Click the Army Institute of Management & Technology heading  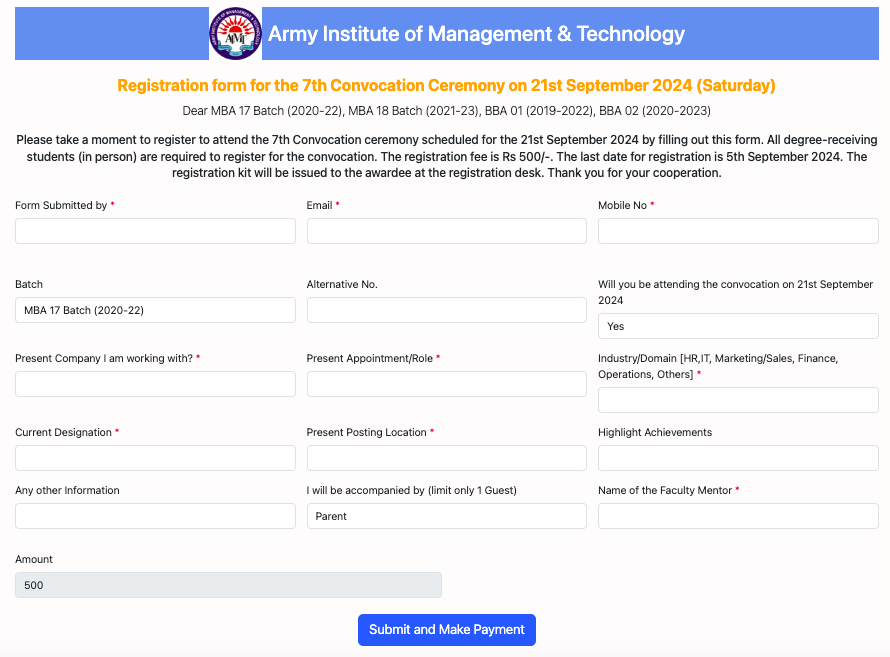pyautogui.click(x=476, y=34)
